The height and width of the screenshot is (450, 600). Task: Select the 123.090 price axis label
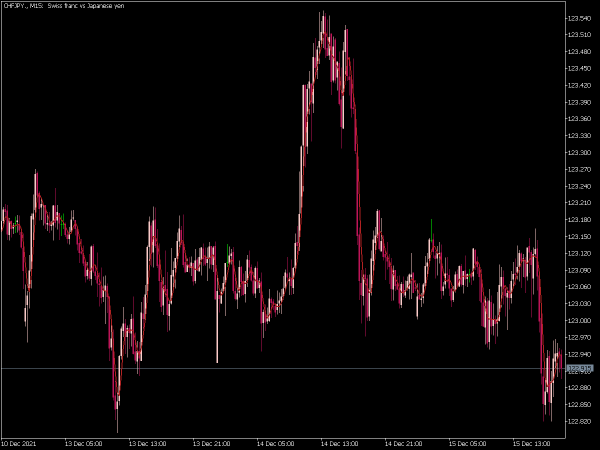[x=579, y=270]
